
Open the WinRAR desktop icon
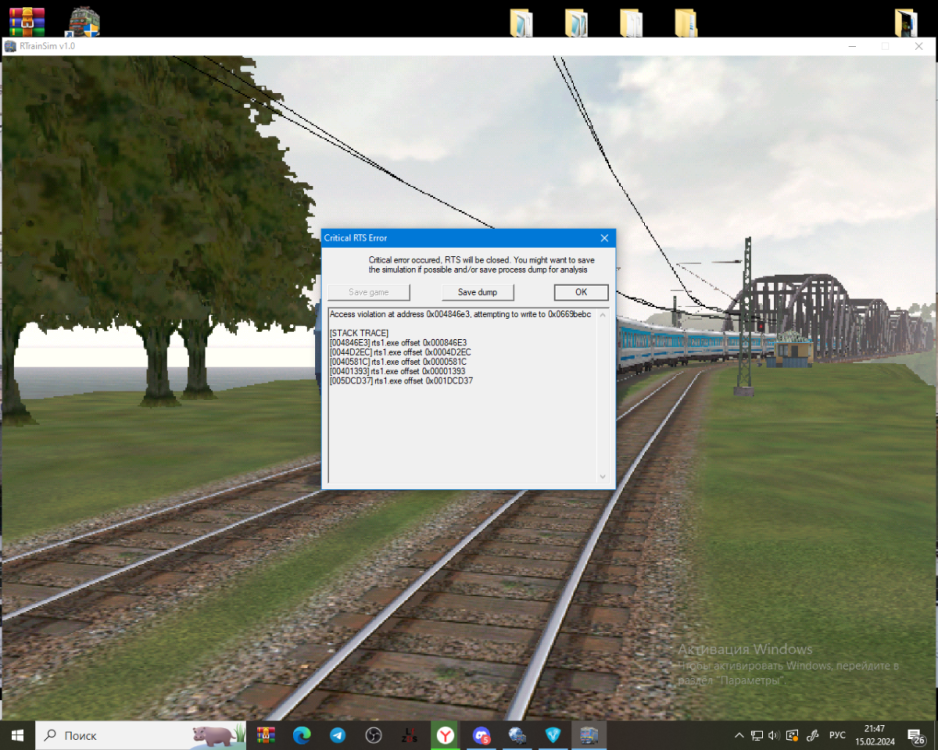click(27, 20)
